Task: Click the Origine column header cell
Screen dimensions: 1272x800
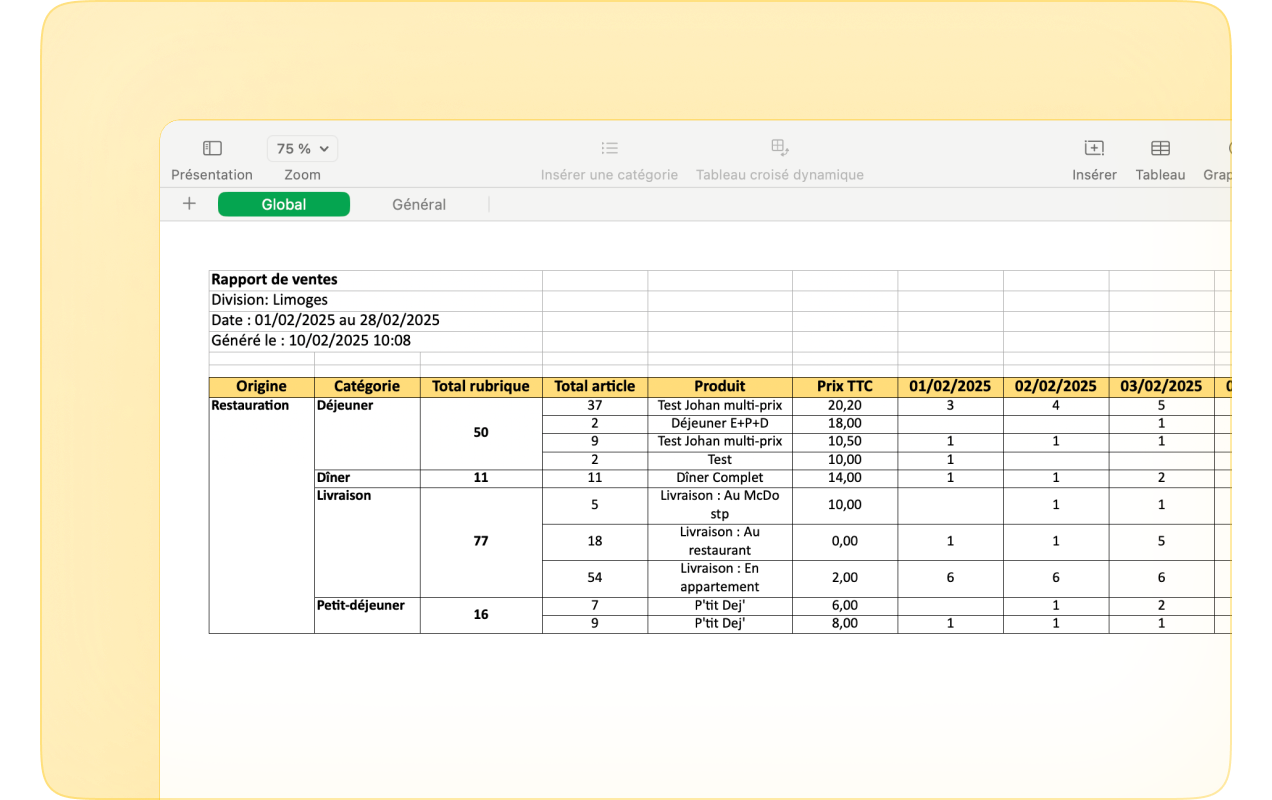Action: [x=261, y=386]
